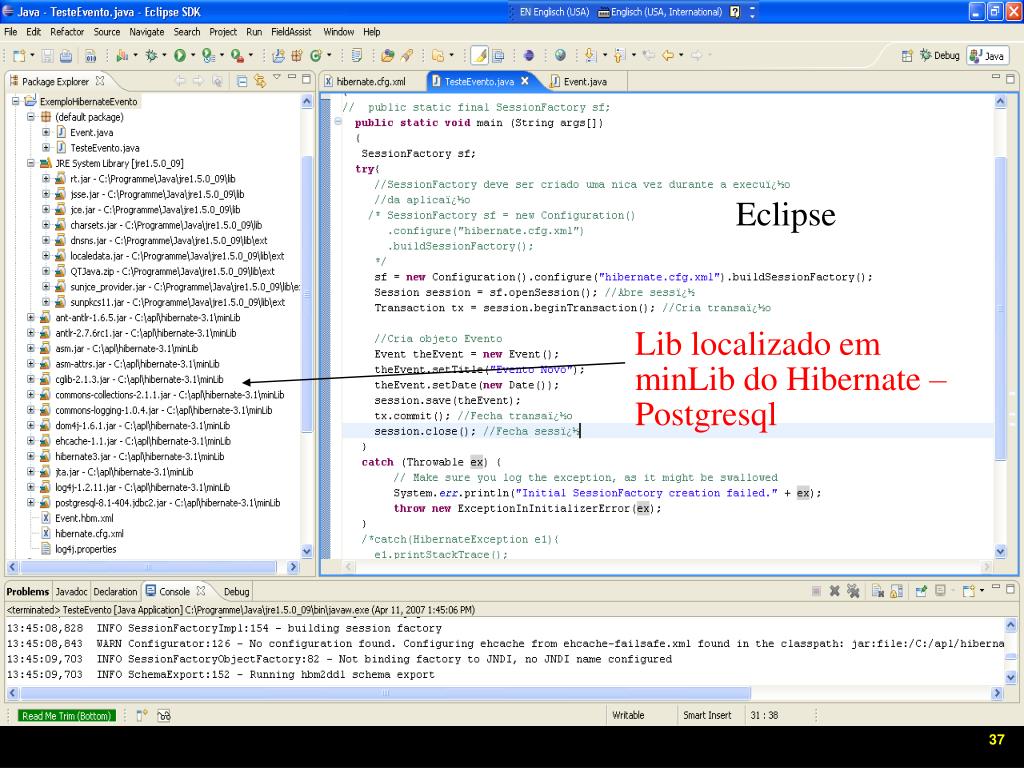Clear the Console output icon
The image size is (1024, 768).
pyautogui.click(x=877, y=591)
